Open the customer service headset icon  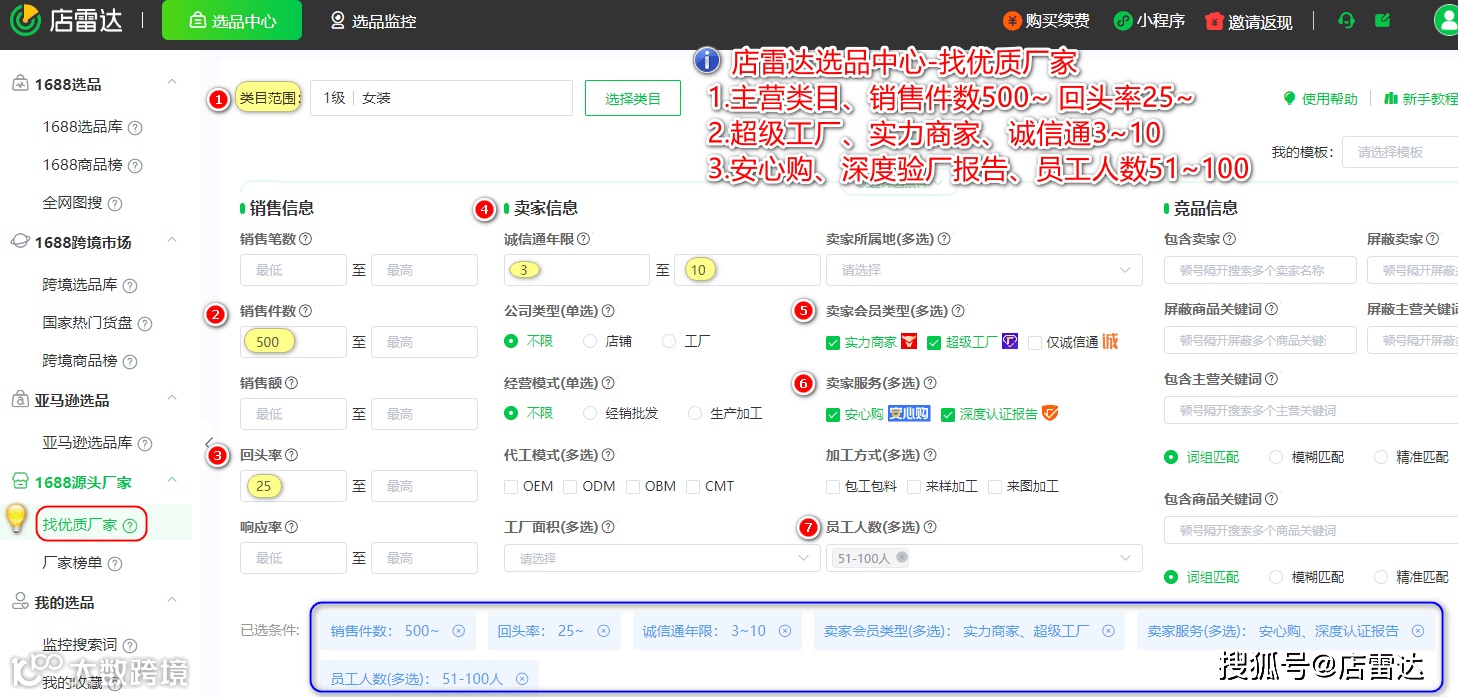(1346, 20)
